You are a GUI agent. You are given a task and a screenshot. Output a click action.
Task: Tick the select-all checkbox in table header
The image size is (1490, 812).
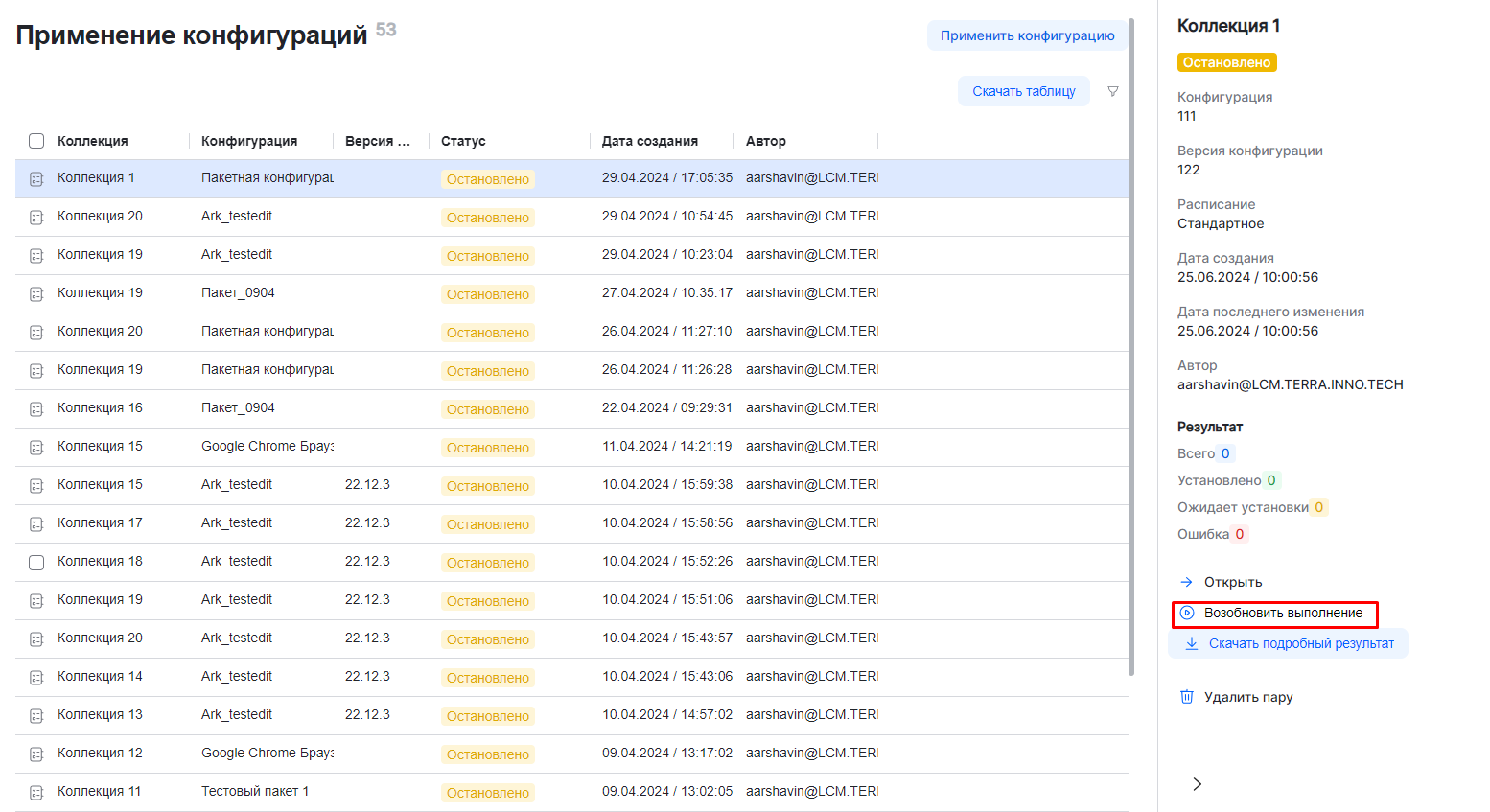pos(36,141)
